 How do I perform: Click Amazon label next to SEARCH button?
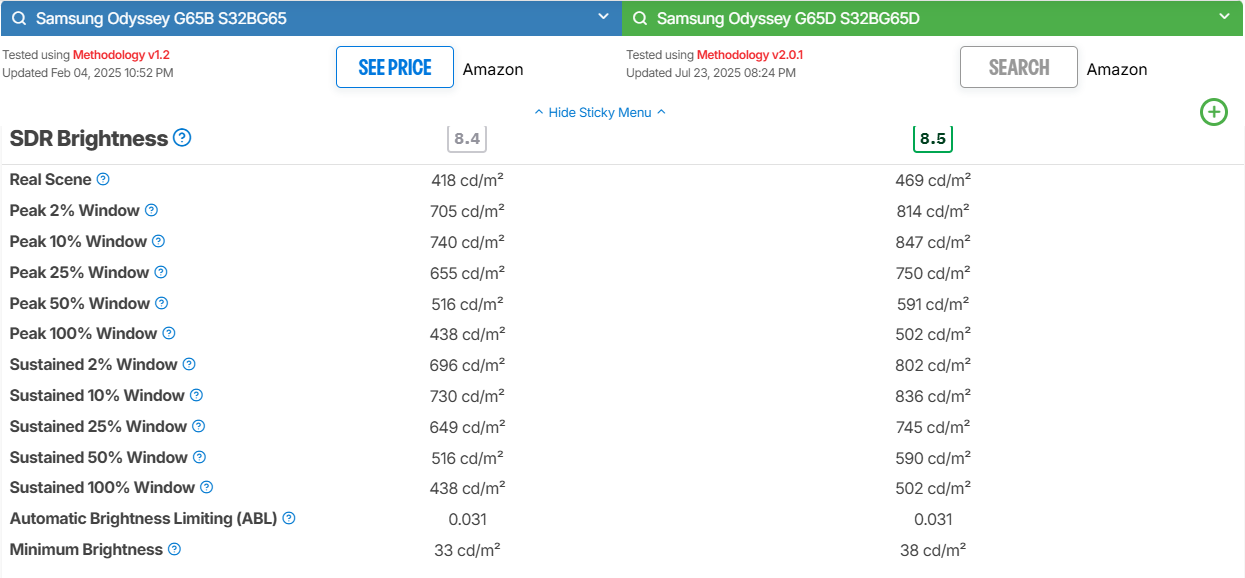click(1117, 69)
